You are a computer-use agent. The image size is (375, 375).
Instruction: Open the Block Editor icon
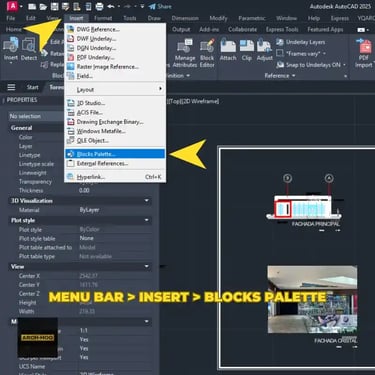207,53
